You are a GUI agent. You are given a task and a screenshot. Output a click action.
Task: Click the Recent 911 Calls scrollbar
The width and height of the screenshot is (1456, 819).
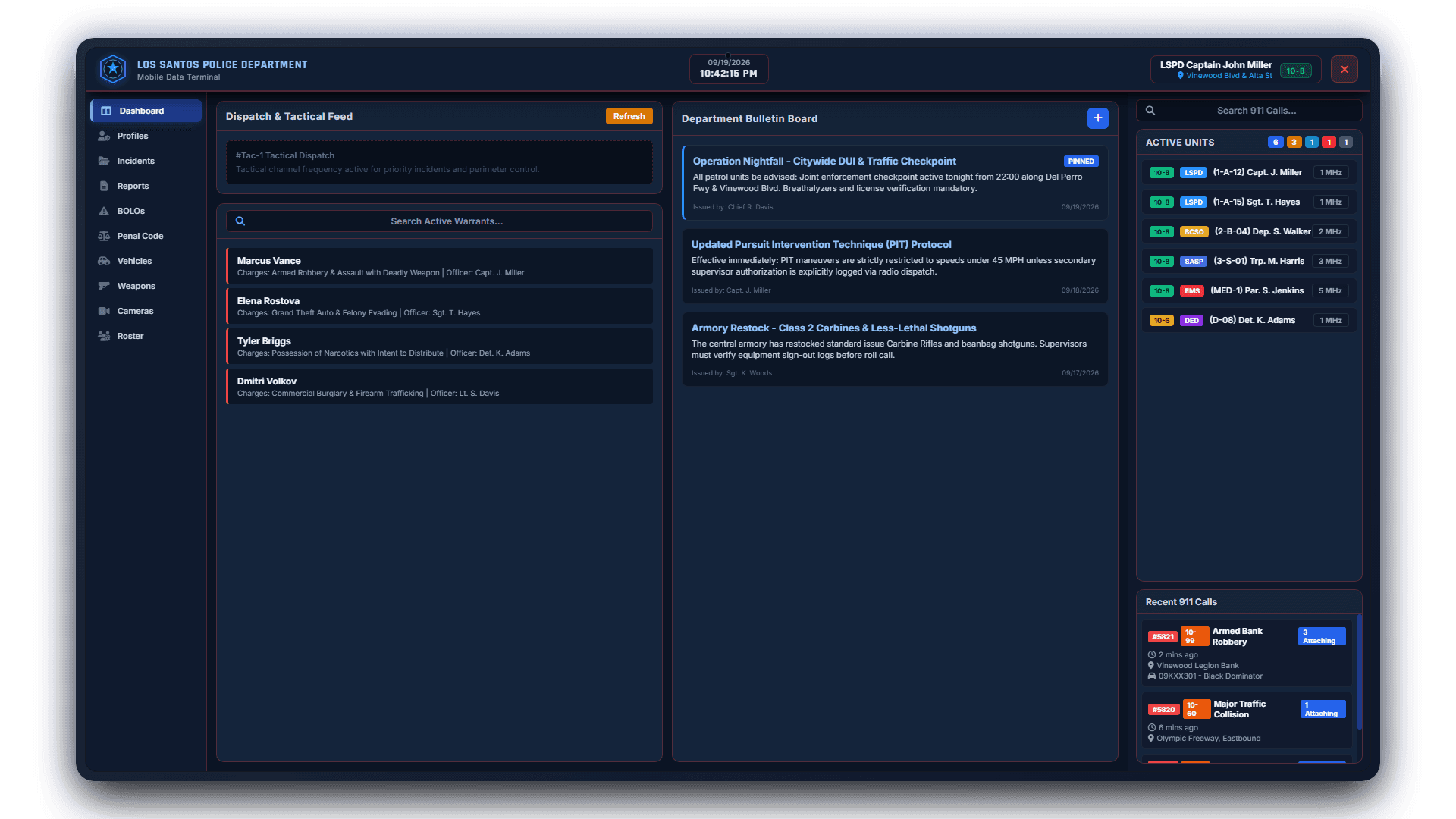click(x=1359, y=672)
